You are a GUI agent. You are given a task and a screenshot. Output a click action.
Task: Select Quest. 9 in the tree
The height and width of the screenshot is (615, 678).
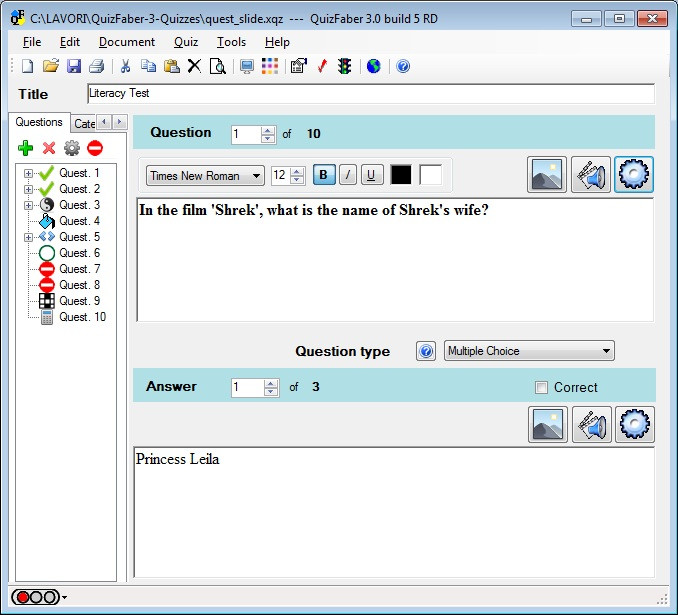click(79, 301)
